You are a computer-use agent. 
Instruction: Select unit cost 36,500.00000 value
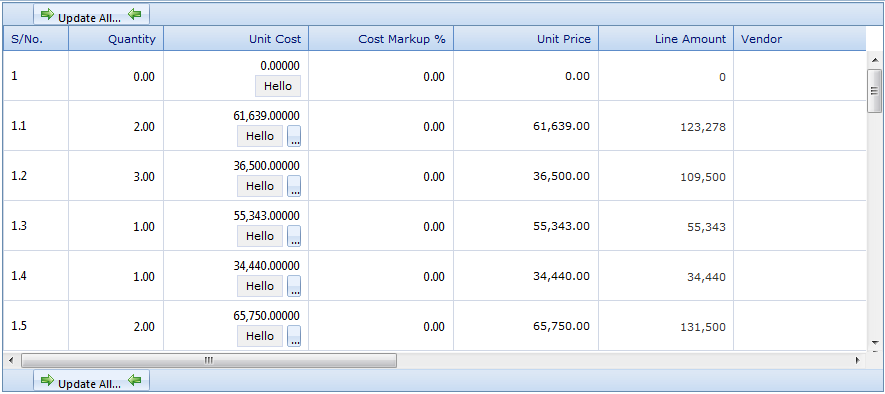point(266,165)
